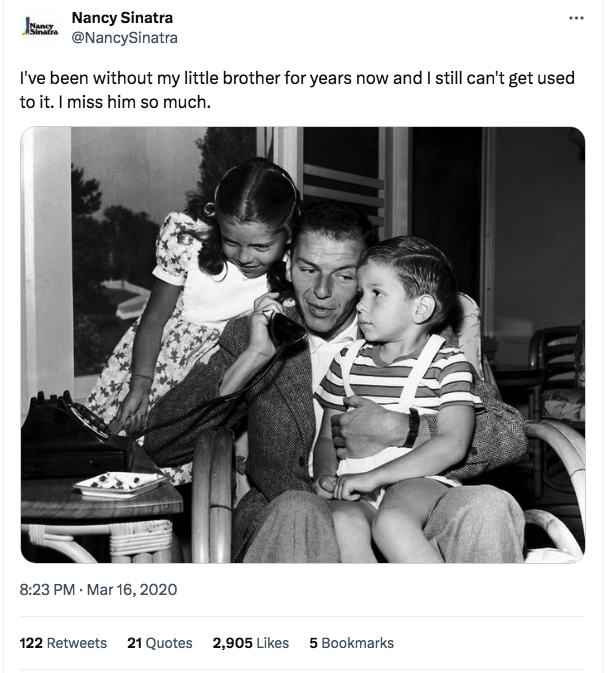608x673 pixels.
Task: Click the wristwatch on the man's arm
Action: [x=412, y=427]
